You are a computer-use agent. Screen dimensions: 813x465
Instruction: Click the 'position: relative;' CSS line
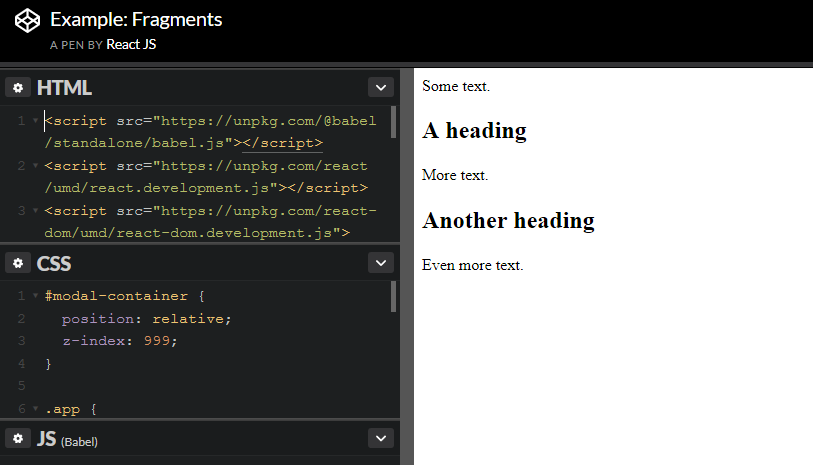[x=146, y=318]
